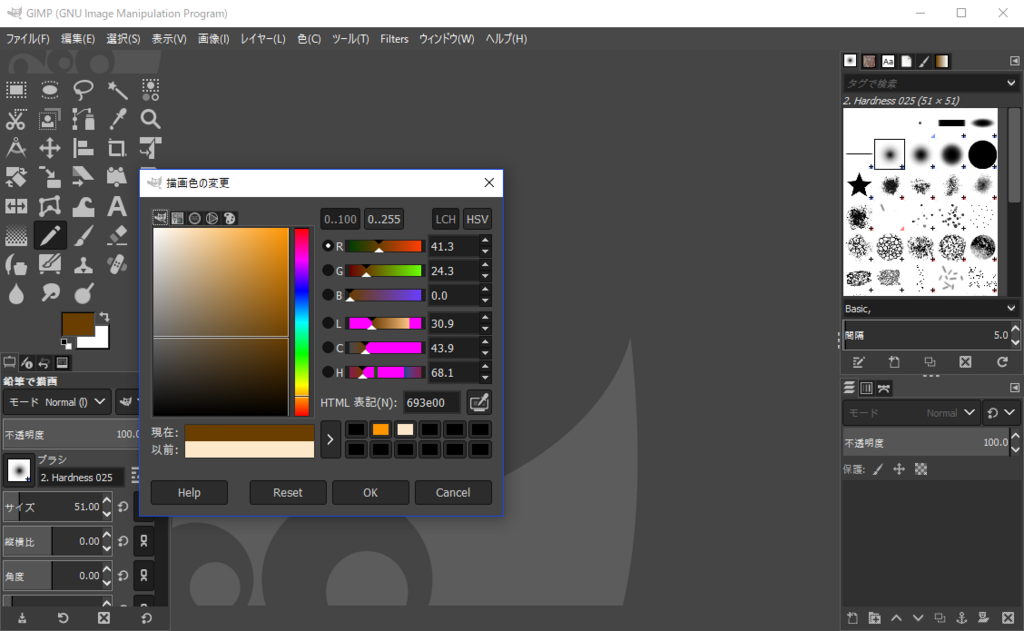This screenshot has width=1024, height=631.
Task: Click eyedropper icon next to HTML notation
Action: click(479, 402)
